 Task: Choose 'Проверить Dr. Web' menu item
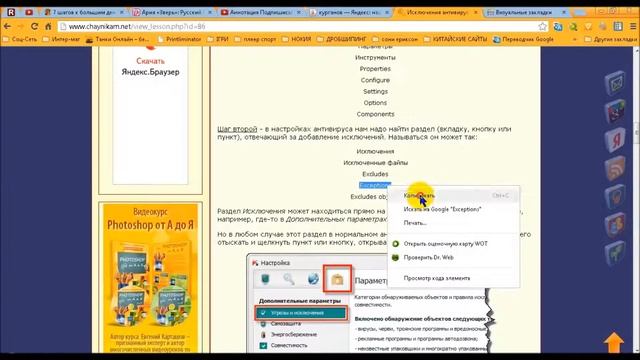tap(453, 258)
